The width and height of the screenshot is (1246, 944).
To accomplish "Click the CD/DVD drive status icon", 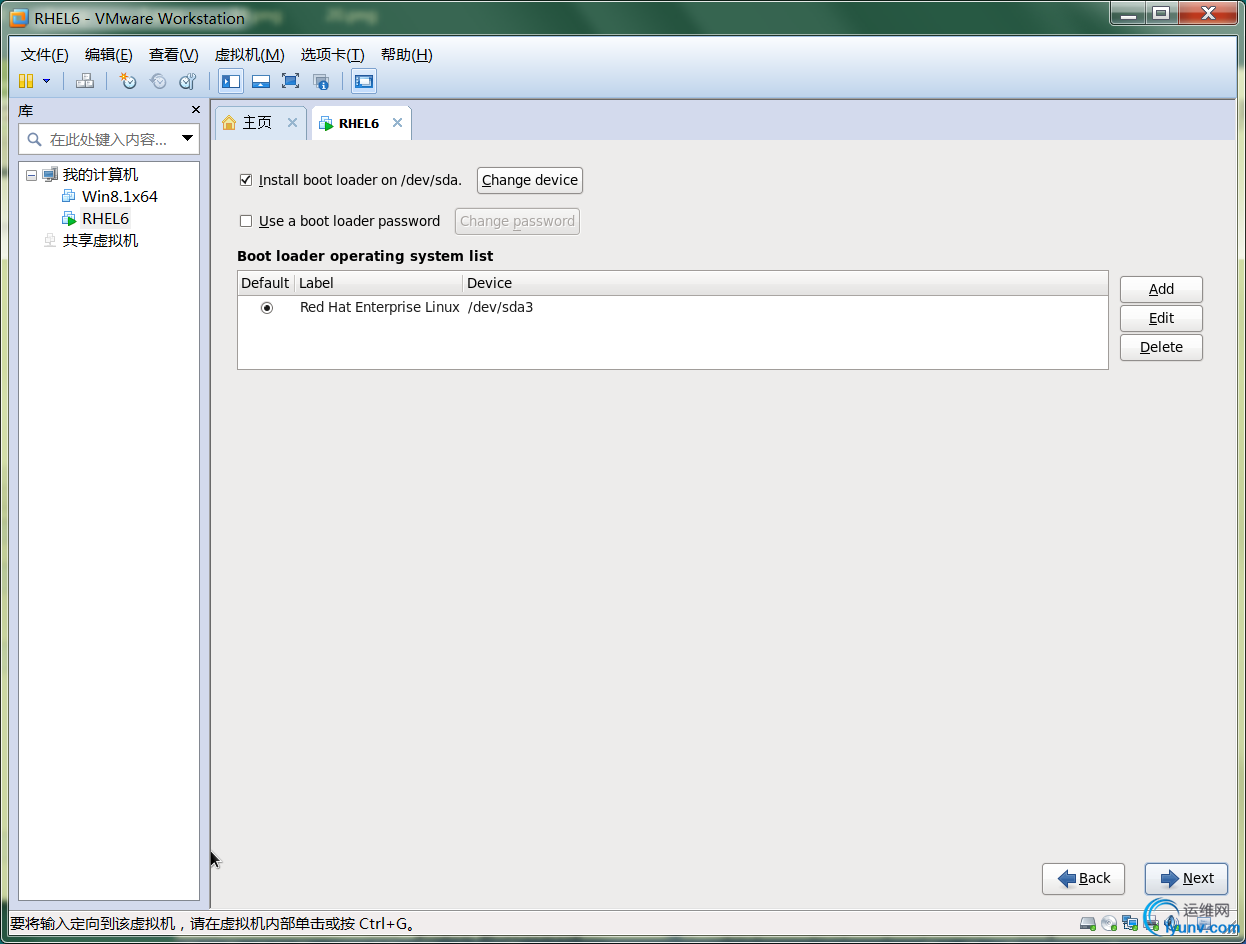I will click(x=1109, y=923).
